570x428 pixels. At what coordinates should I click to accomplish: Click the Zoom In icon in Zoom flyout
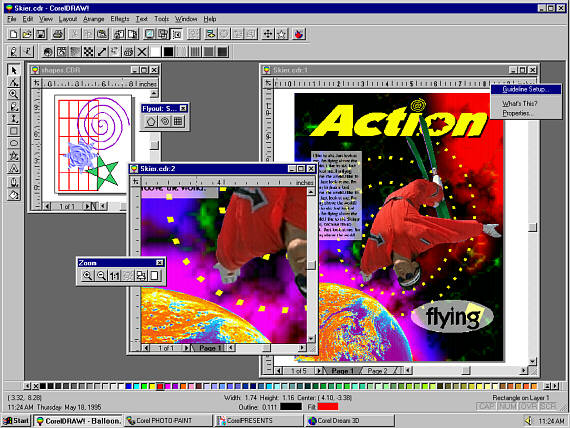point(87,275)
